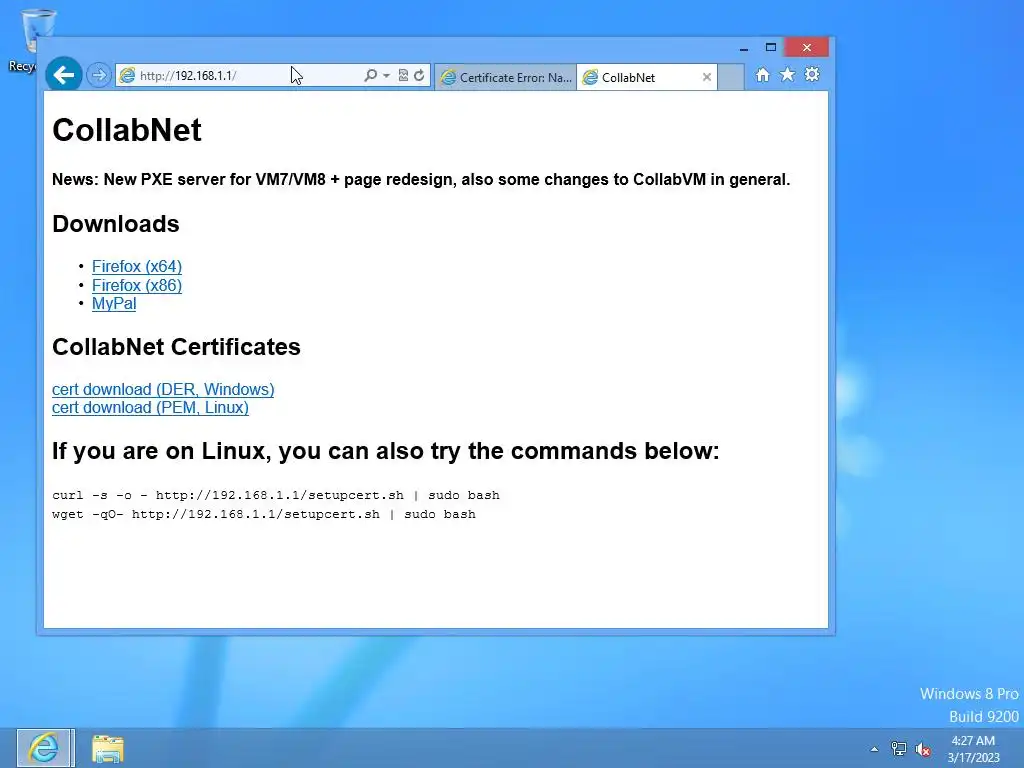Open the Home page icon

pyautogui.click(x=762, y=74)
